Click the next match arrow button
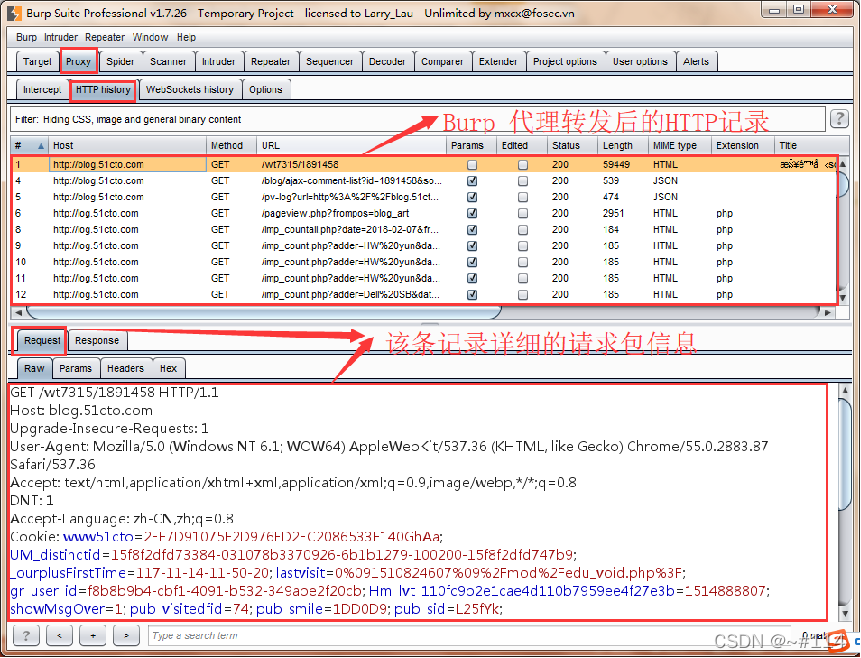The image size is (861, 658). click(126, 635)
